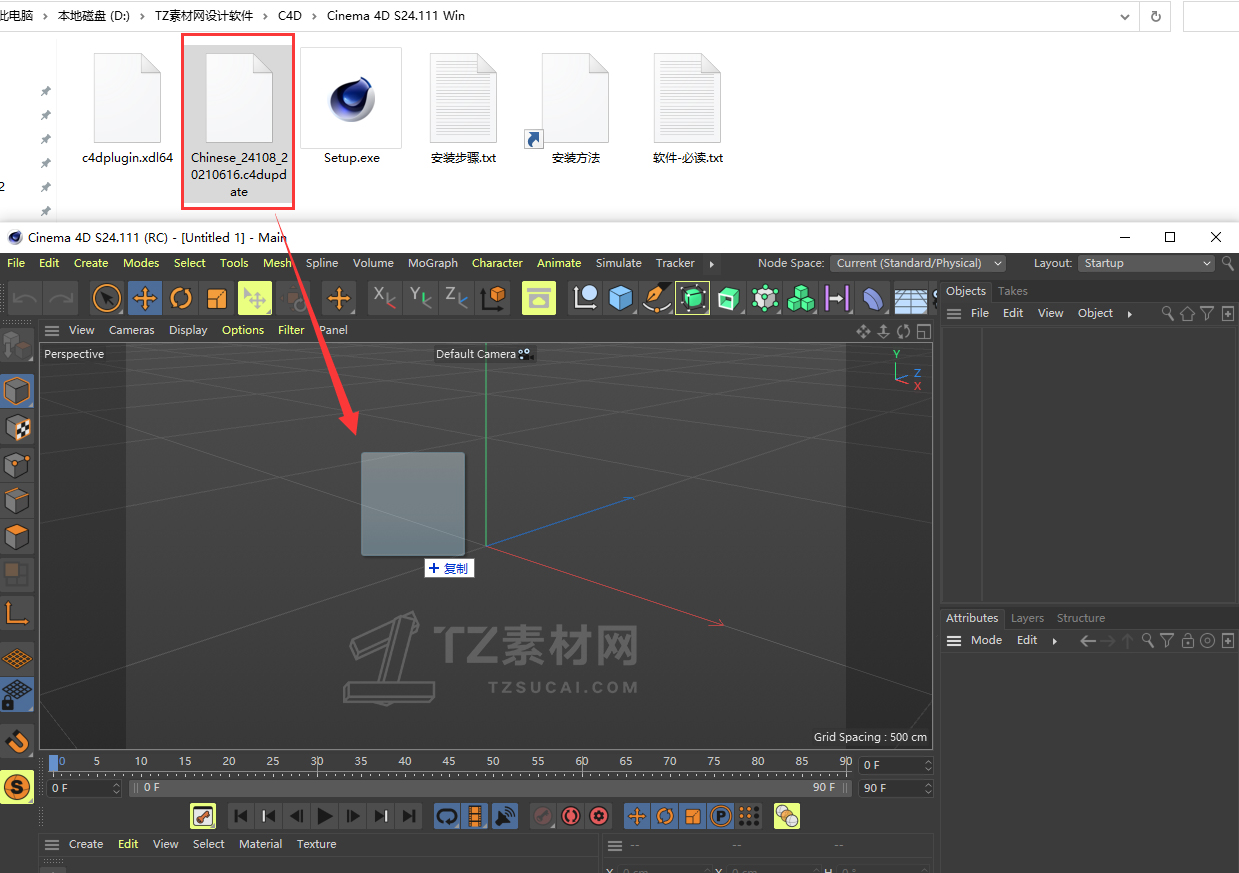
Task: Open the Create menu in main menu bar
Action: [91, 263]
